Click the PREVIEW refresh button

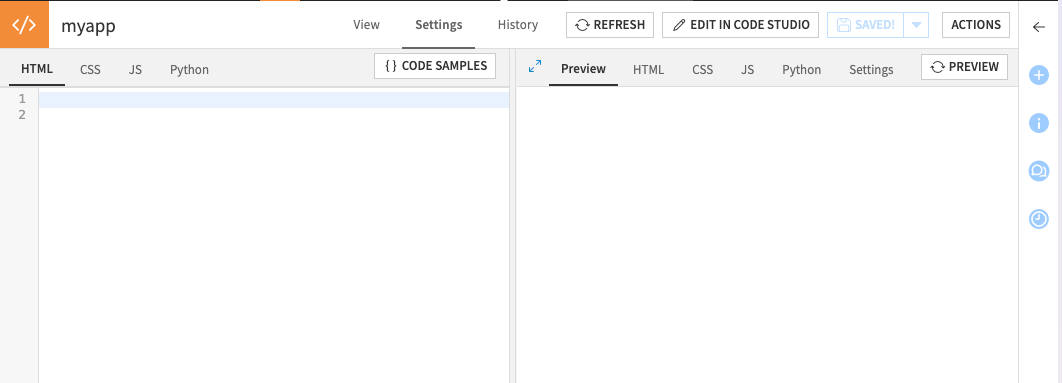(x=964, y=67)
